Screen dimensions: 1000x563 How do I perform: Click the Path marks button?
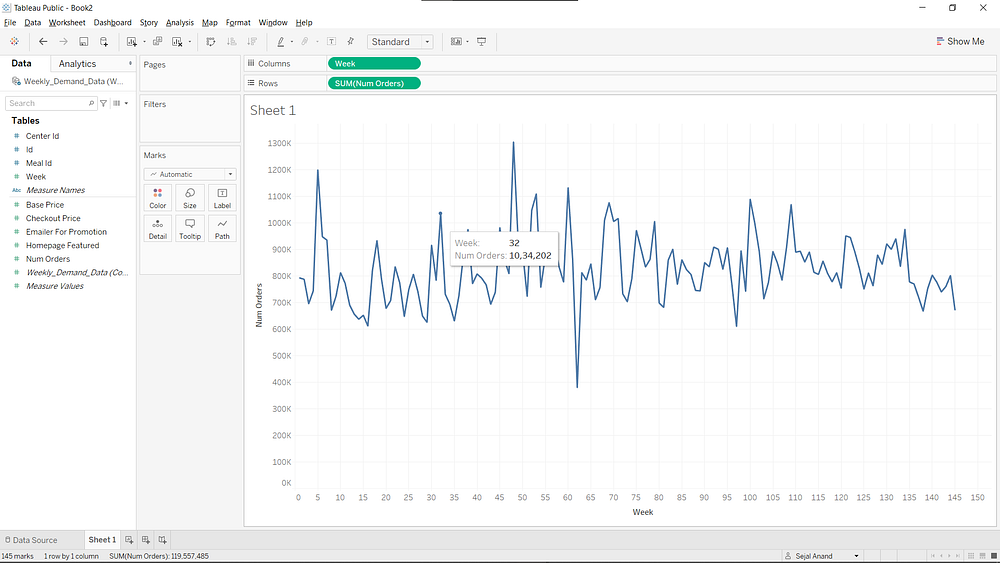[221, 229]
